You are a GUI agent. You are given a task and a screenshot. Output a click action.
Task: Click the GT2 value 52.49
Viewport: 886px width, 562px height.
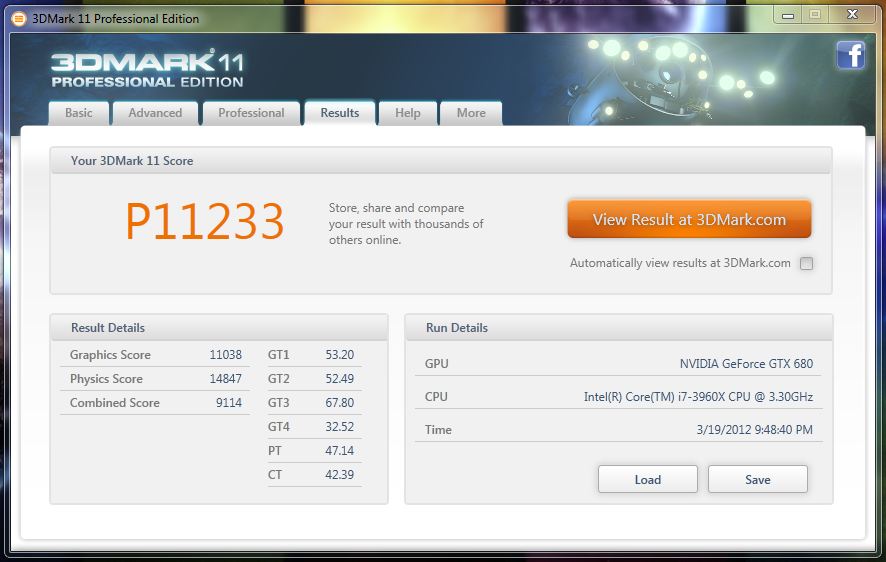click(x=340, y=379)
